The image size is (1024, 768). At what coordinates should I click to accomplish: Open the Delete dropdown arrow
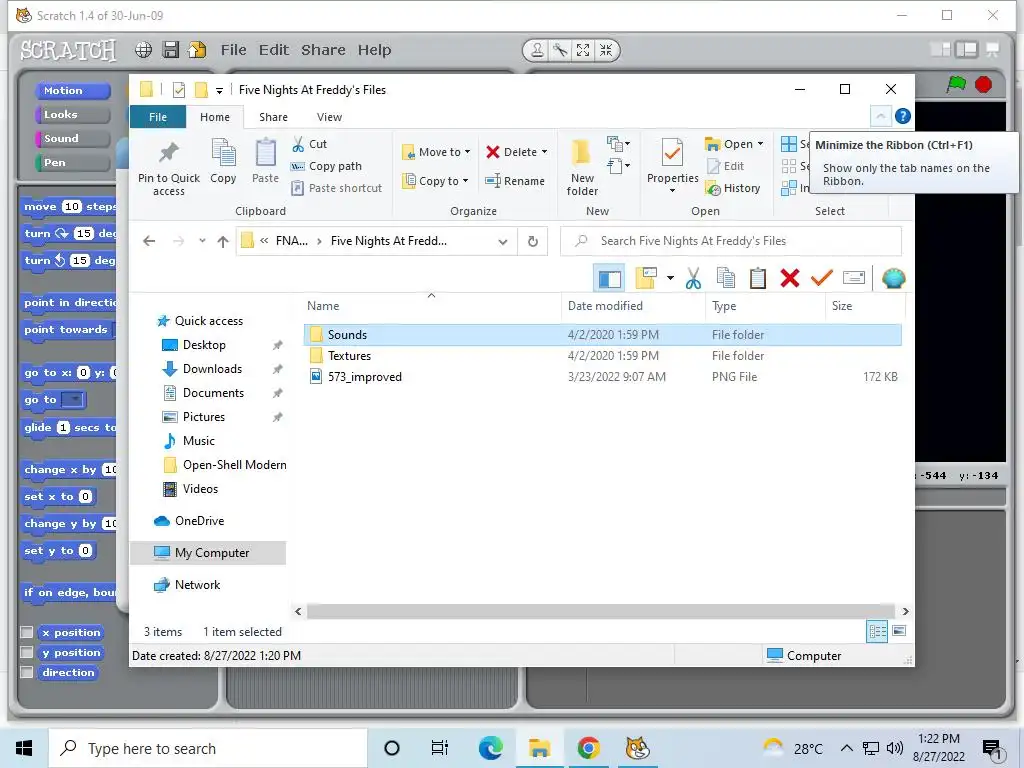point(544,152)
